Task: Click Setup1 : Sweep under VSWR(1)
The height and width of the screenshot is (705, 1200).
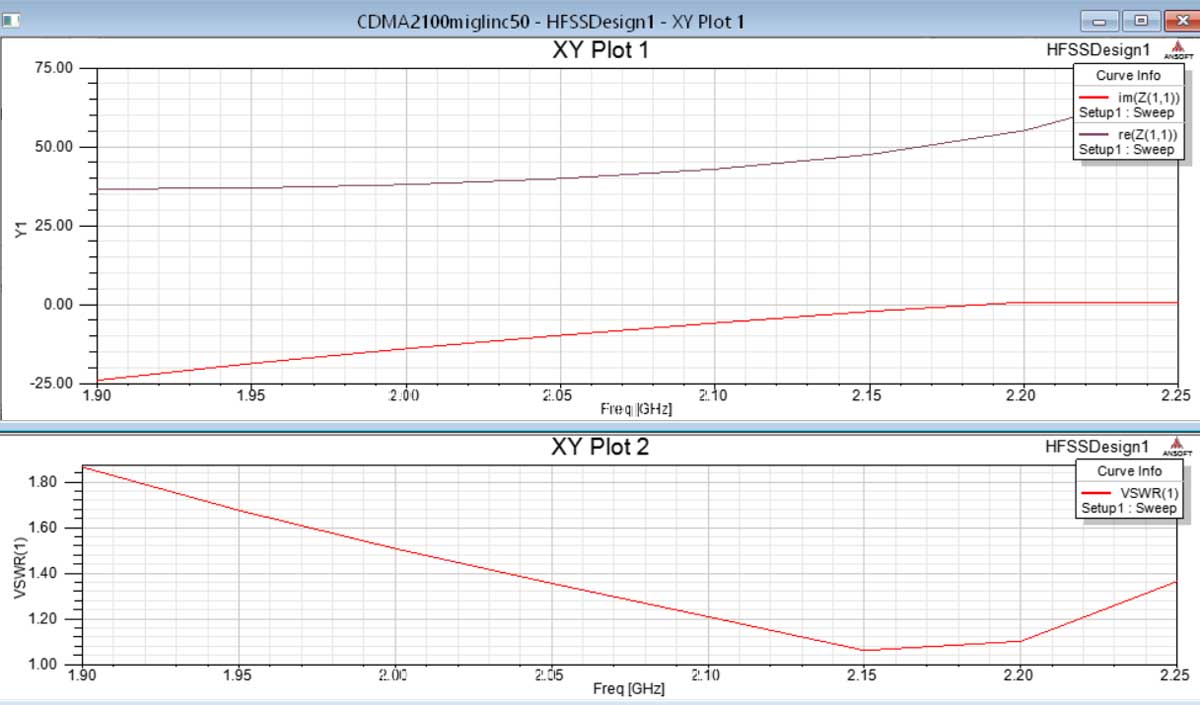Action: 1128,508
